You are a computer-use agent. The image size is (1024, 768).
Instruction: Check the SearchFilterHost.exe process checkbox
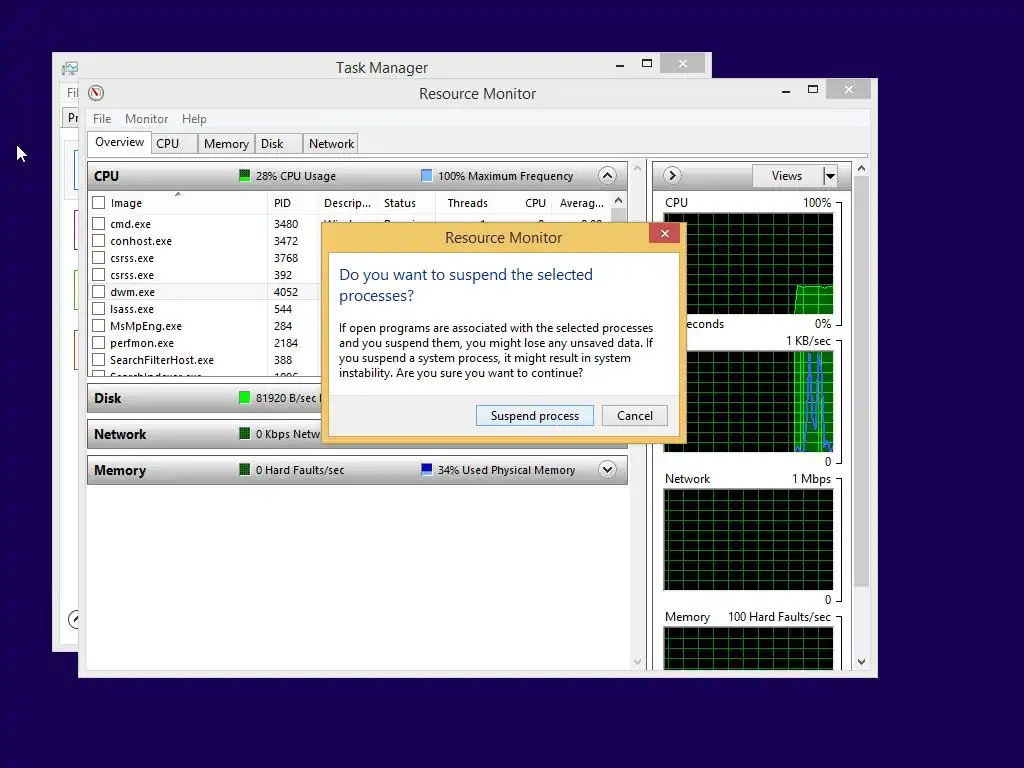[x=99, y=360]
